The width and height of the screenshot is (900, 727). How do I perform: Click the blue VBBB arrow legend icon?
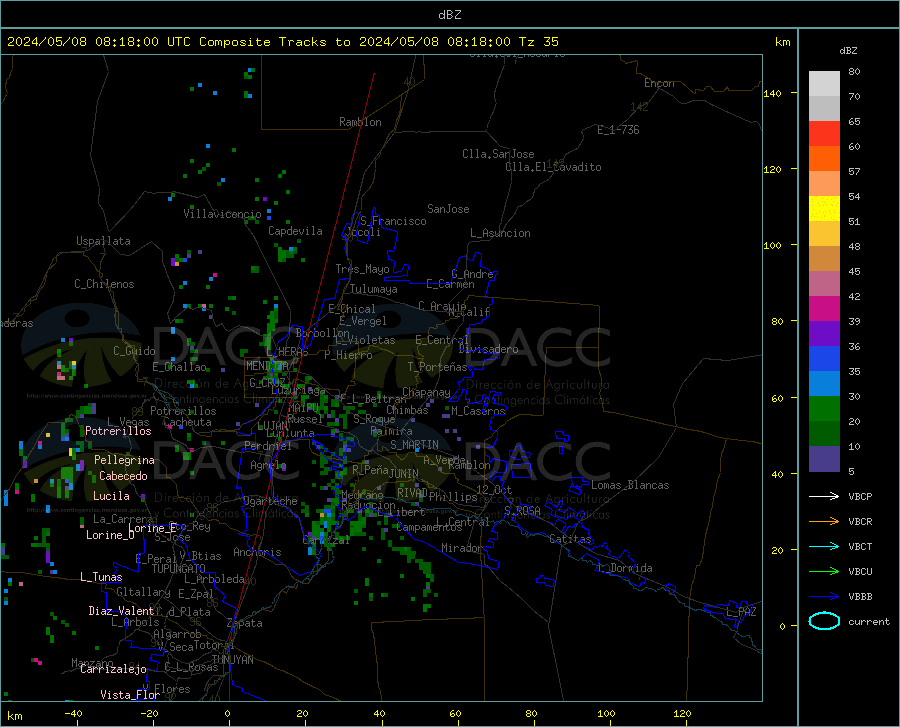[824, 597]
